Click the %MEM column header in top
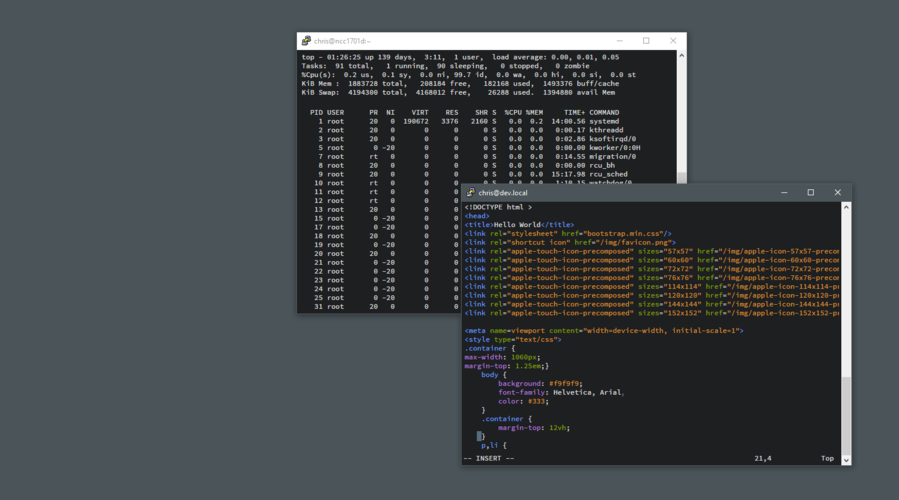This screenshot has width=899, height=500. click(x=534, y=112)
